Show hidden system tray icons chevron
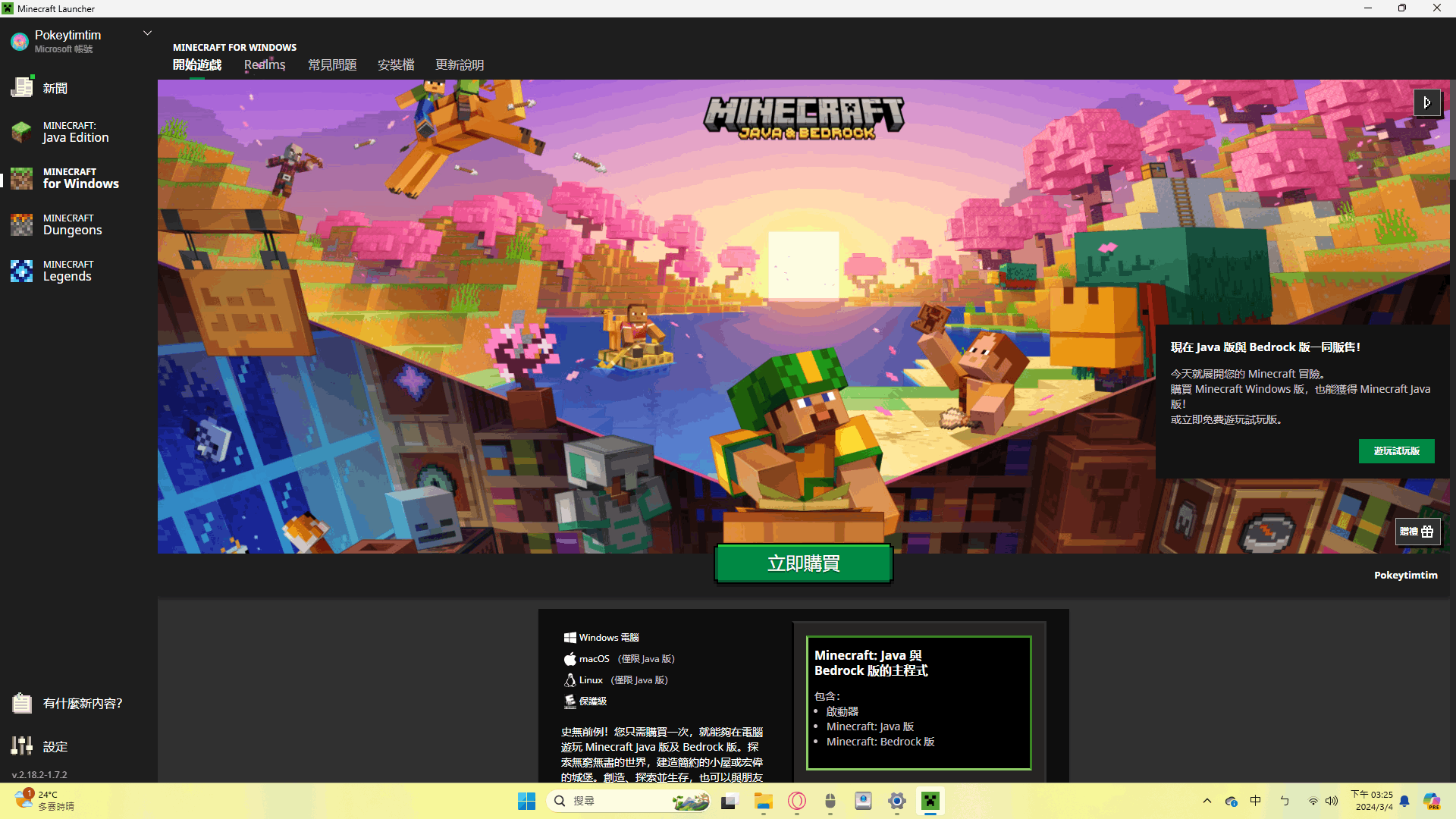The height and width of the screenshot is (819, 1456). (1207, 801)
